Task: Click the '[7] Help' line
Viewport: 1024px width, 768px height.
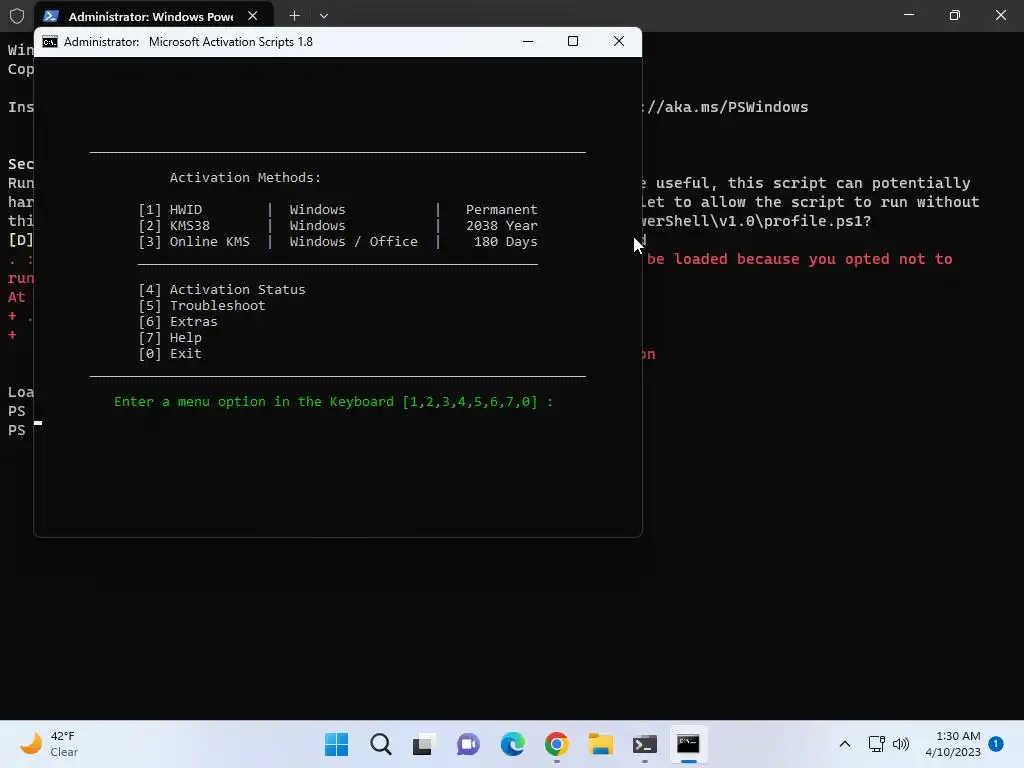Action: [170, 338]
